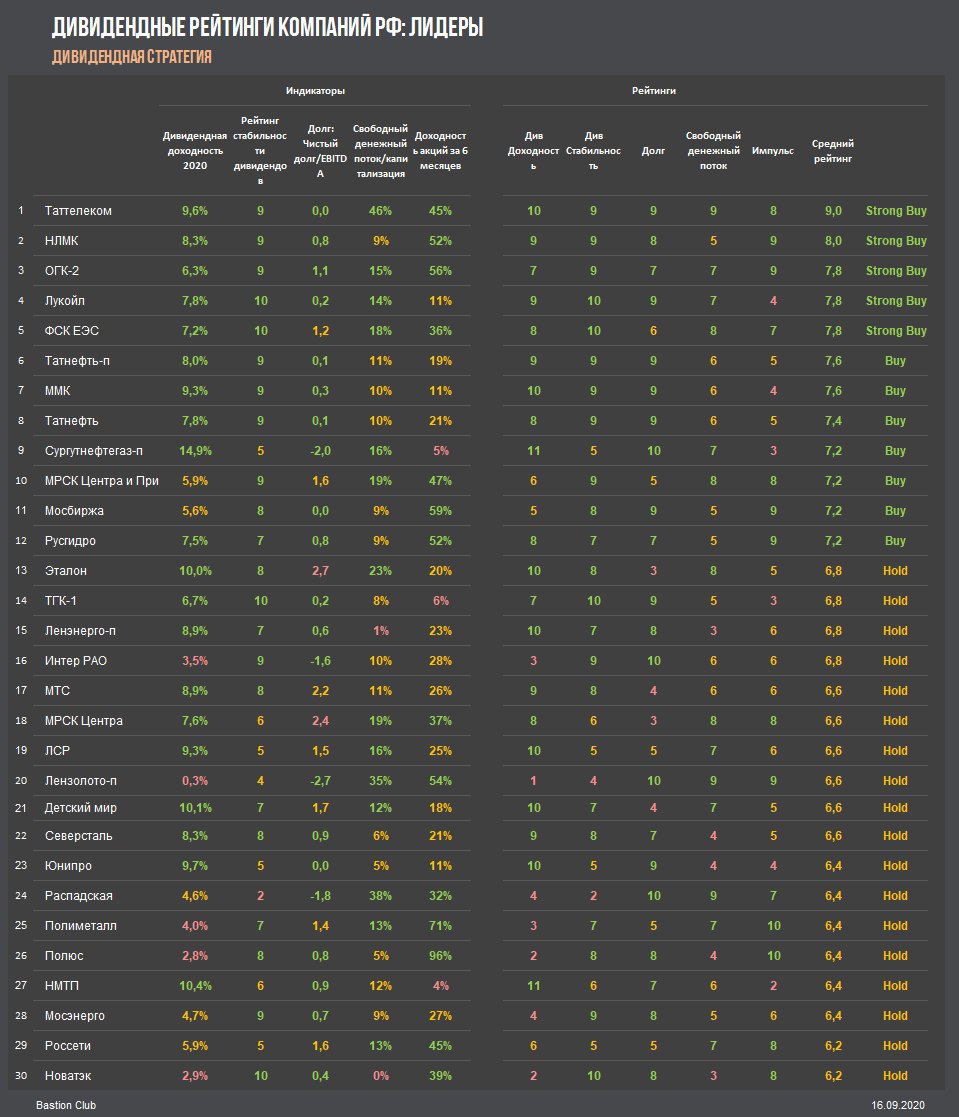The width and height of the screenshot is (959, 1117).
Task: Click the Buy label for Мосбиржа
Action: click(895, 511)
